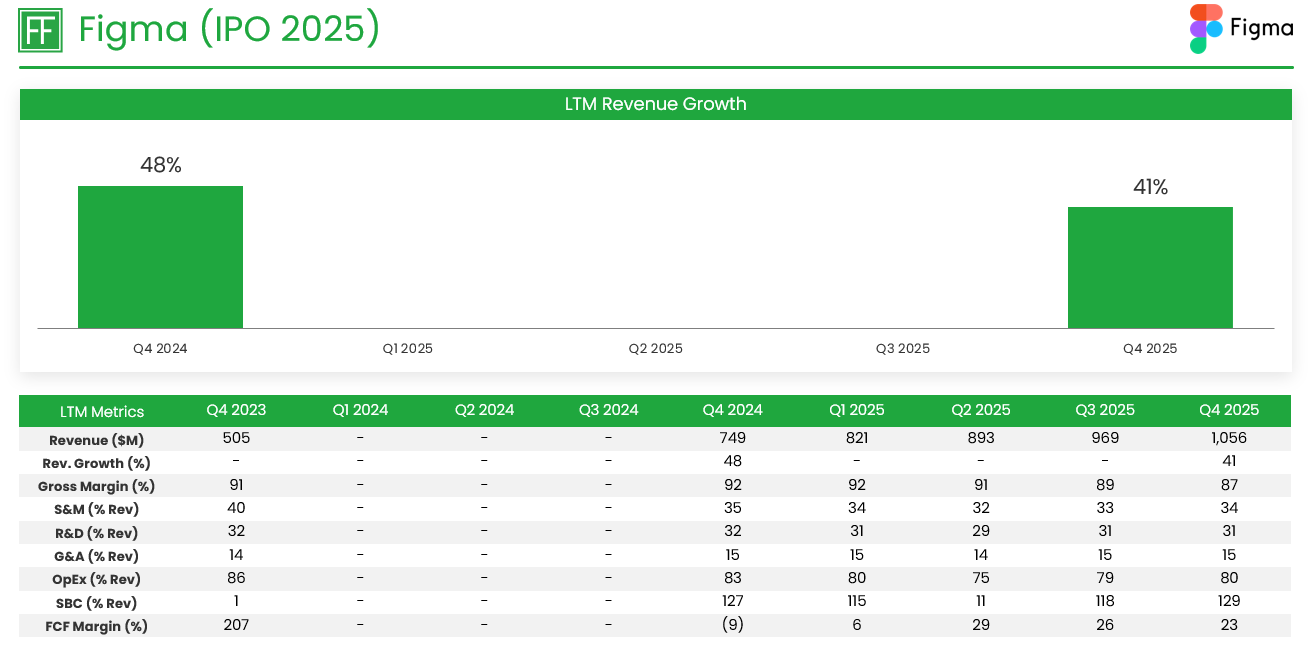Click the Q1 2024 column header

click(360, 410)
